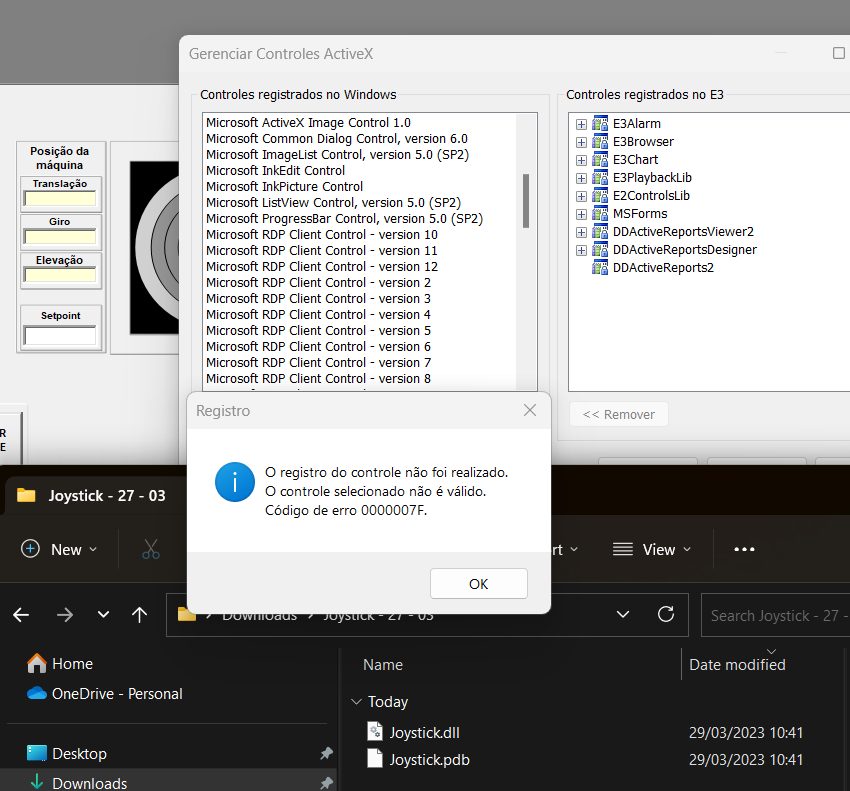Click OK in the Registro dialog
This screenshot has height=791, width=850.
point(479,583)
